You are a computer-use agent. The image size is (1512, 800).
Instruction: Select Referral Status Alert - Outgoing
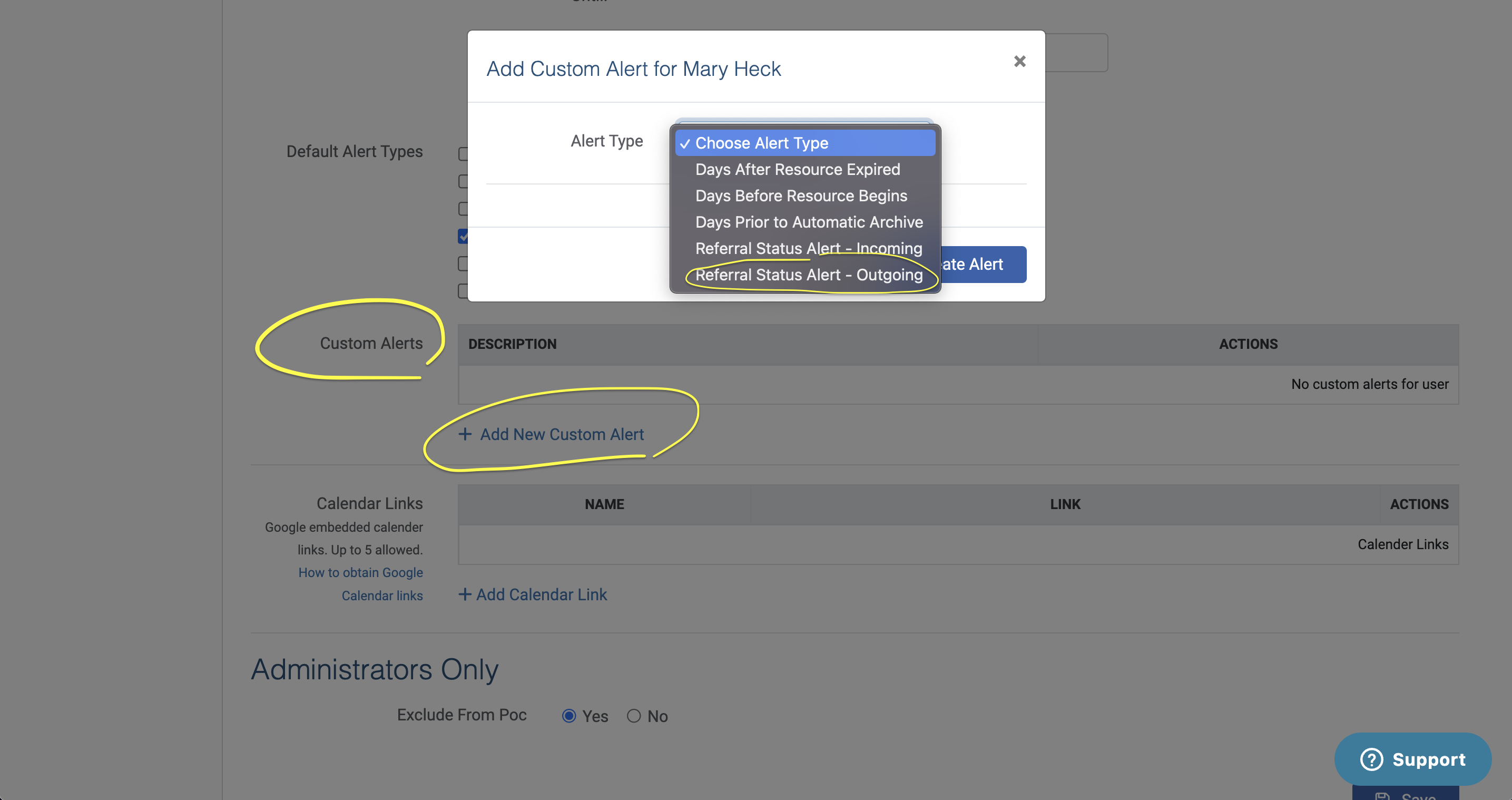point(808,275)
